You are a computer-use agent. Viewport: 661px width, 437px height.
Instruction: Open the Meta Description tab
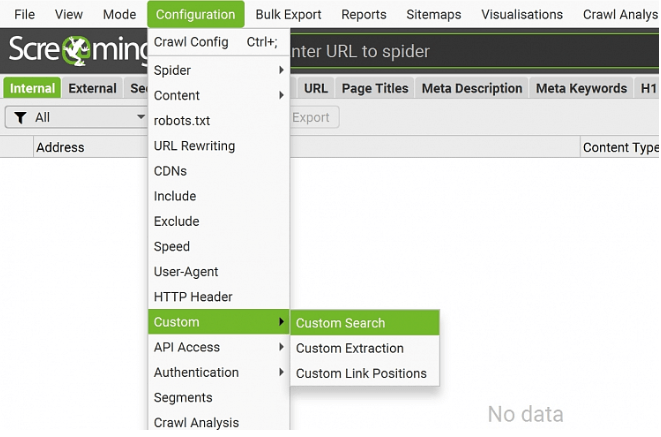click(x=472, y=88)
